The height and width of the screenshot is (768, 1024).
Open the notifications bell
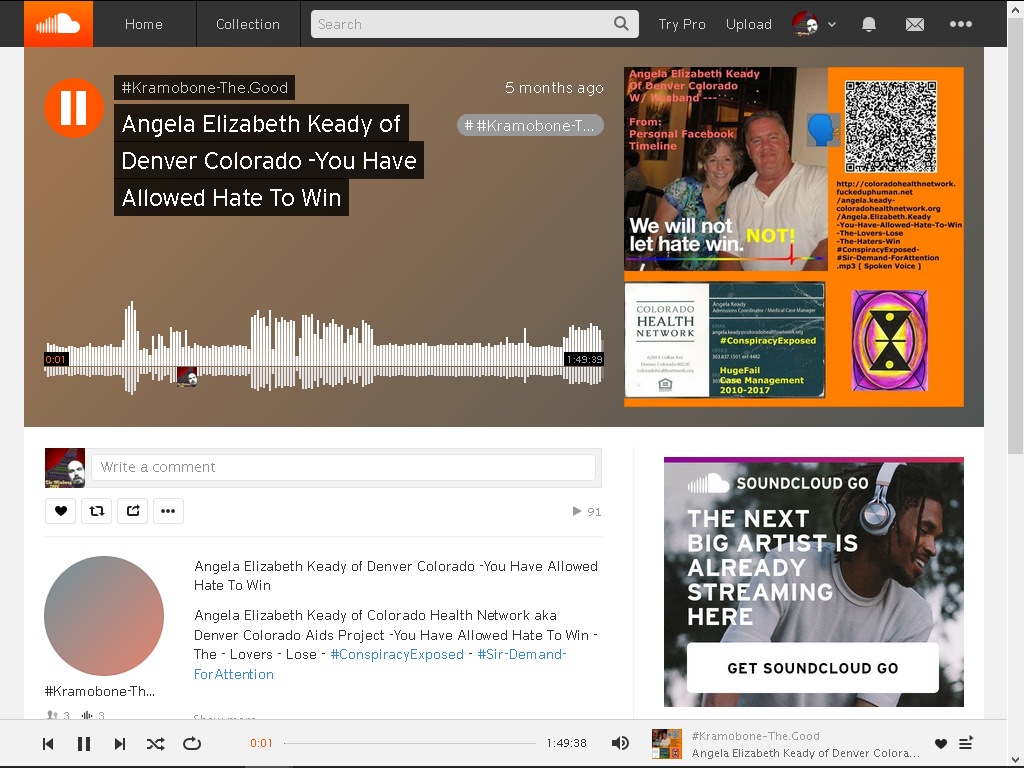tap(869, 24)
